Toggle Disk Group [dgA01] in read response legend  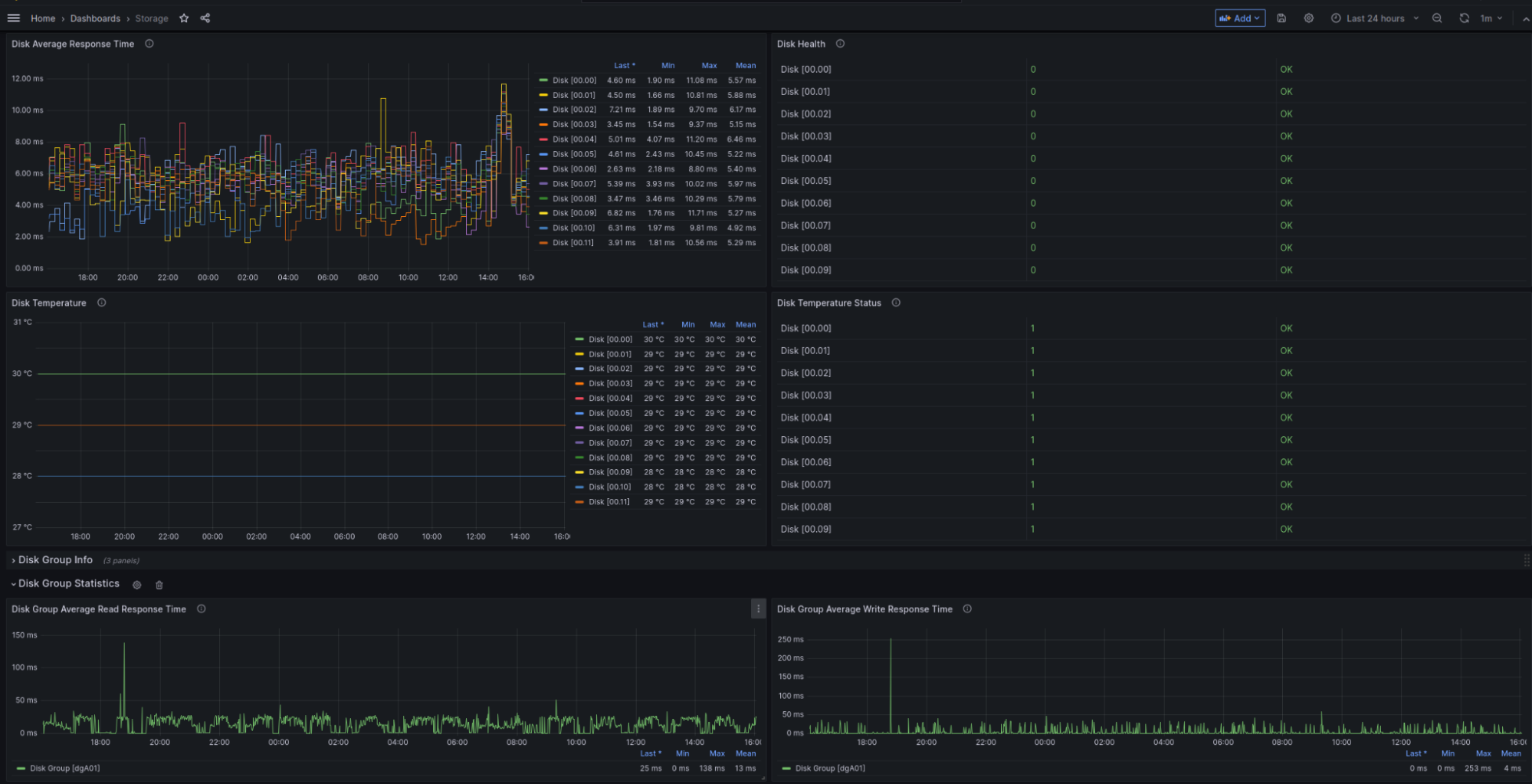point(65,768)
